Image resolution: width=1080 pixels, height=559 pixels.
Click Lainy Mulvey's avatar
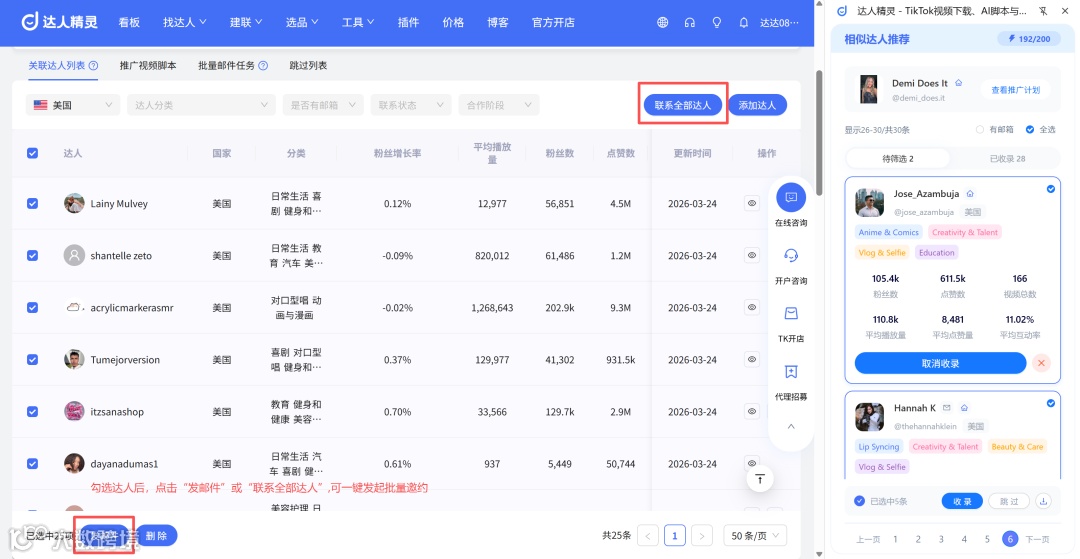point(74,204)
